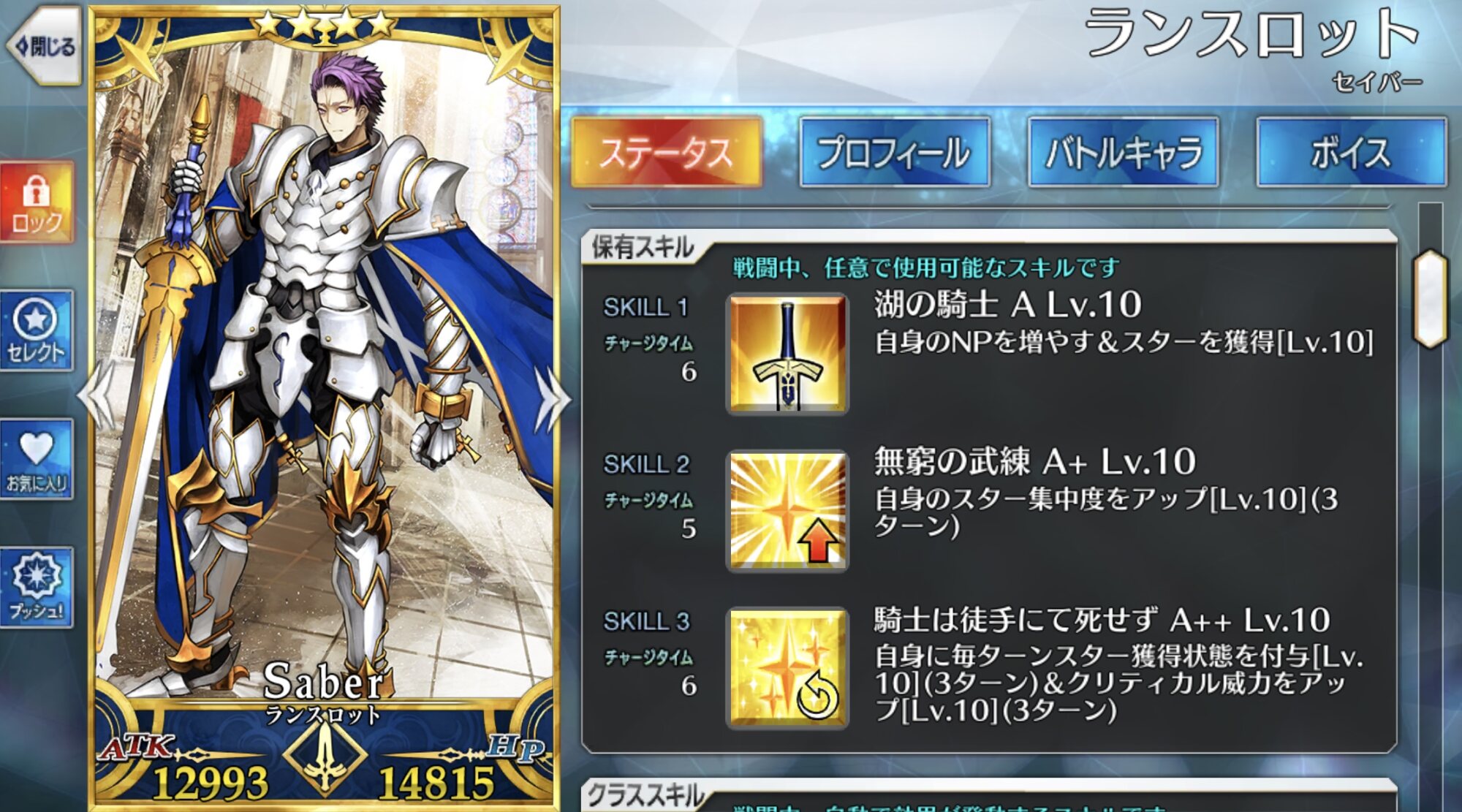This screenshot has width=1462, height=812.
Task: Open the バトルキャラ tab
Action: (x=1124, y=152)
